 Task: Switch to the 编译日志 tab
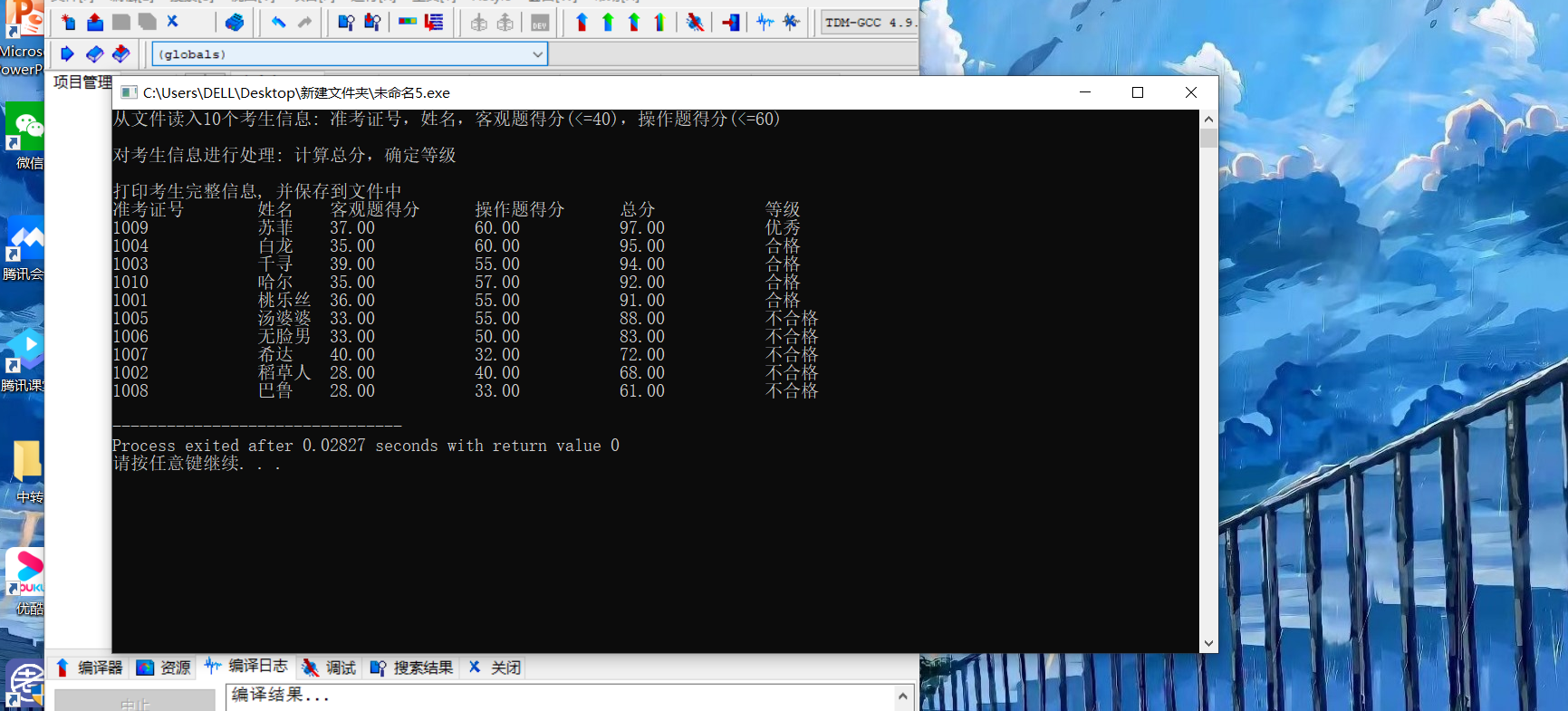[246, 667]
